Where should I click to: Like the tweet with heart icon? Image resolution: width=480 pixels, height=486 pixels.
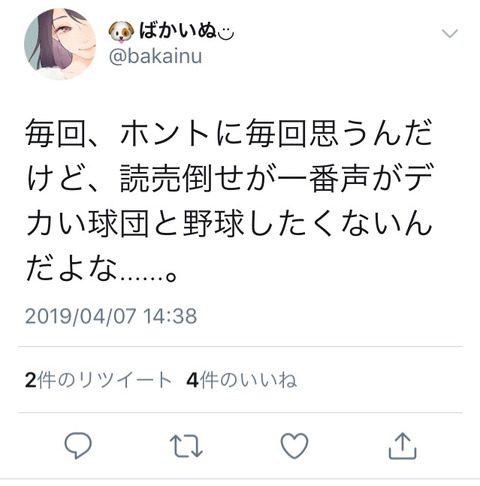coord(294,446)
